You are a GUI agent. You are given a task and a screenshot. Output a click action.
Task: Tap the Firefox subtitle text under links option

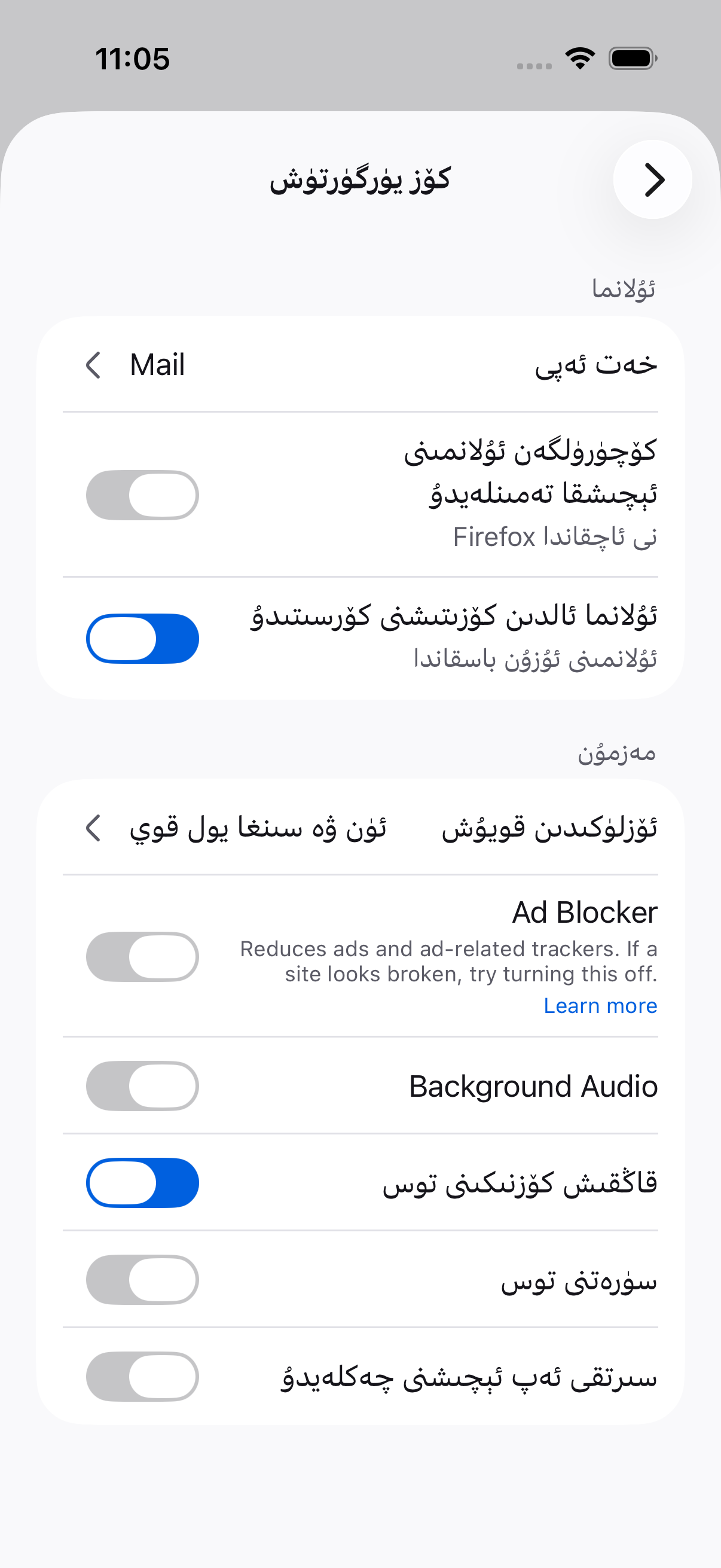[555, 537]
